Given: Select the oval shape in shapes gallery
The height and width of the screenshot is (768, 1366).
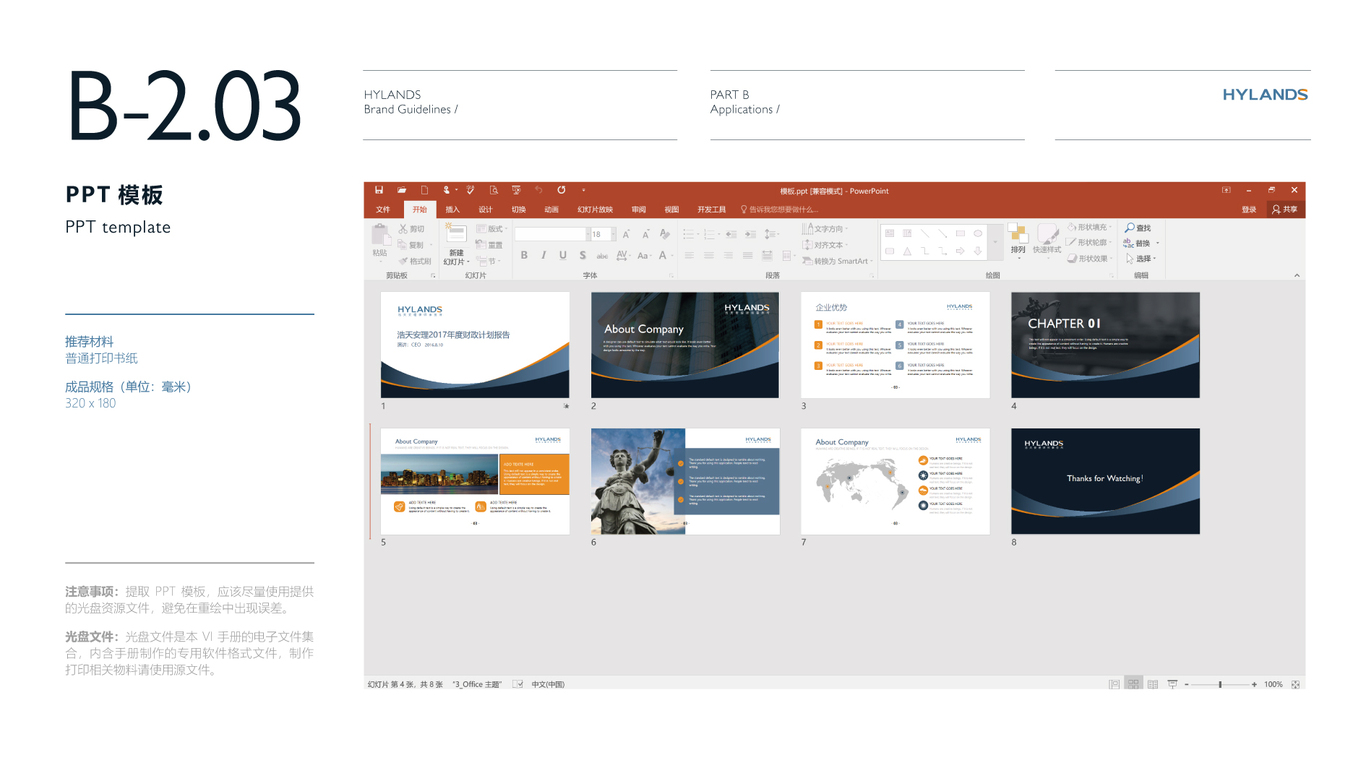Looking at the screenshot, I should click(979, 234).
